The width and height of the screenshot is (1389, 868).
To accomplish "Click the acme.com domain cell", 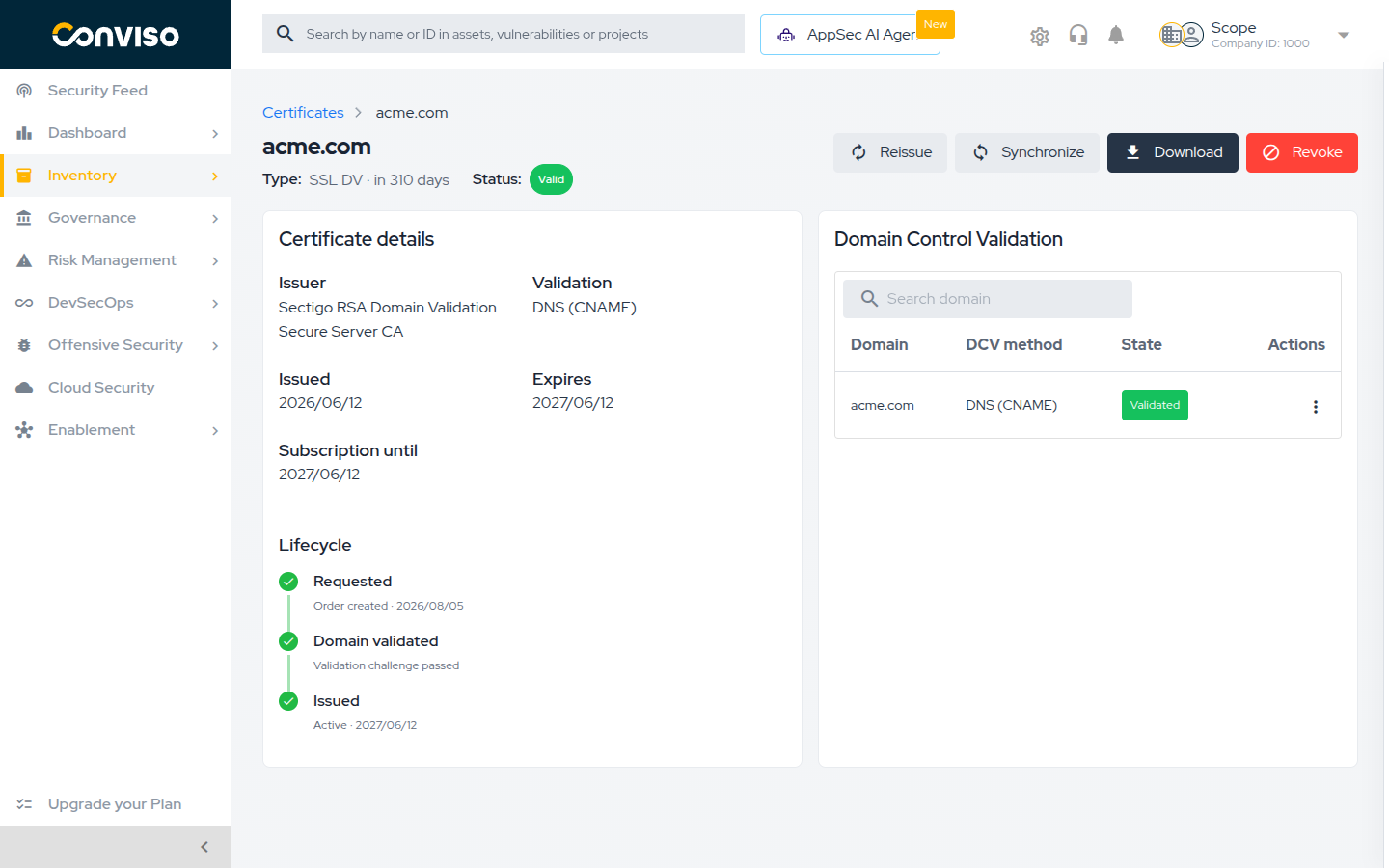I will click(883, 406).
